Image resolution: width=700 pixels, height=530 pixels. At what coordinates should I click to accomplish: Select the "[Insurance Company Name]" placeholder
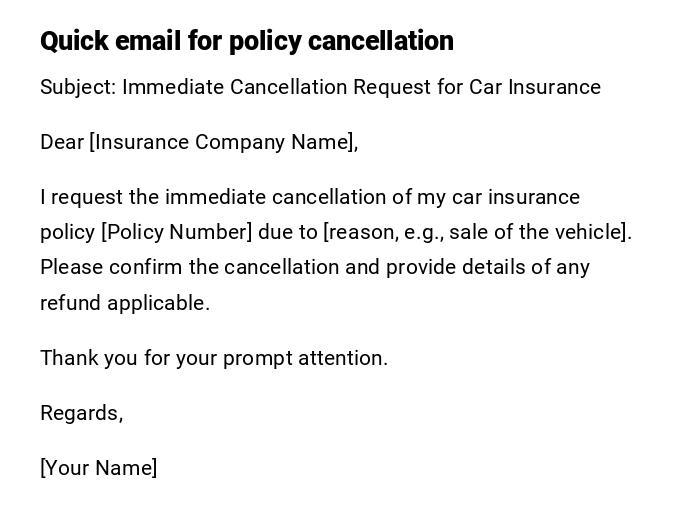[x=223, y=142]
